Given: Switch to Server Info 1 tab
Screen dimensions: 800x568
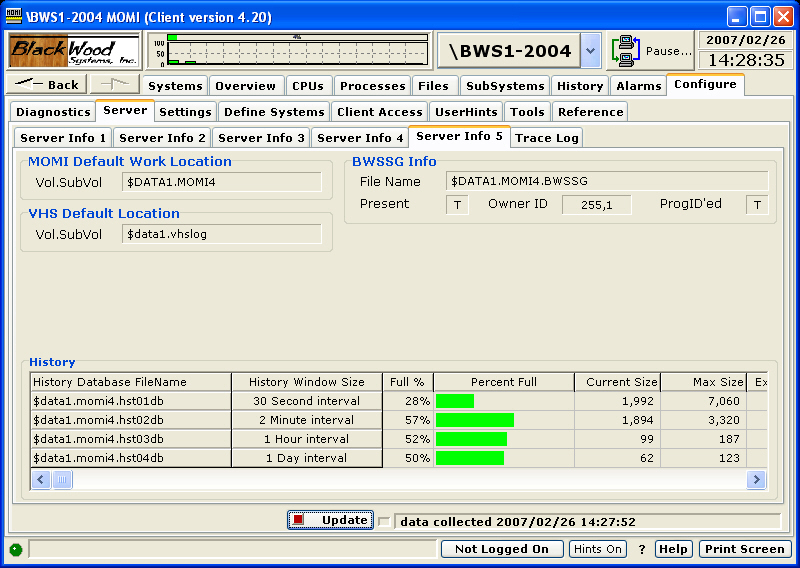Looking at the screenshot, I should coord(63,138).
